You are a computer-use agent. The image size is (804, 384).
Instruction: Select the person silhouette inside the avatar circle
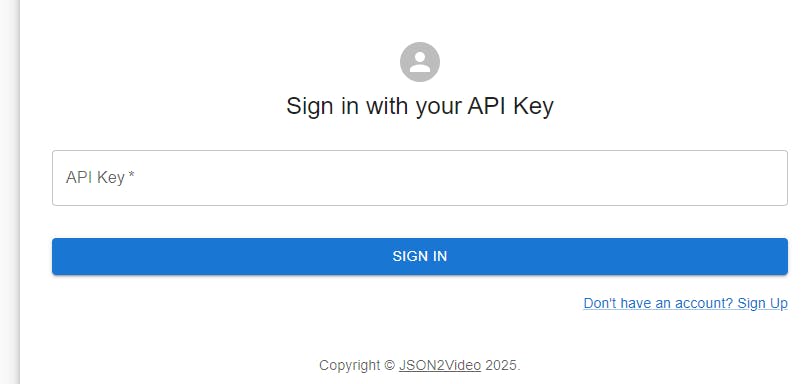click(419, 62)
